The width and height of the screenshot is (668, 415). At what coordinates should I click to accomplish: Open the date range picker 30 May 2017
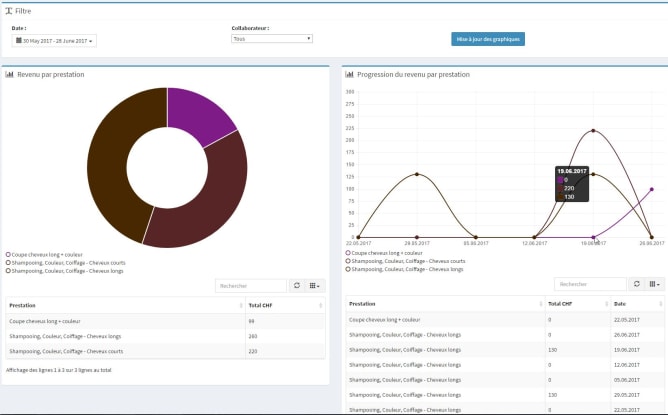[x=54, y=40]
